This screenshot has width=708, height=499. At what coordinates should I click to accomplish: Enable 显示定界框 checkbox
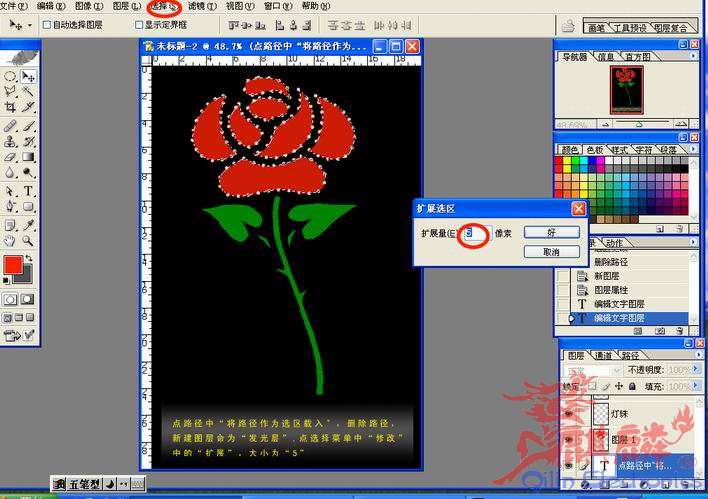tap(139, 24)
